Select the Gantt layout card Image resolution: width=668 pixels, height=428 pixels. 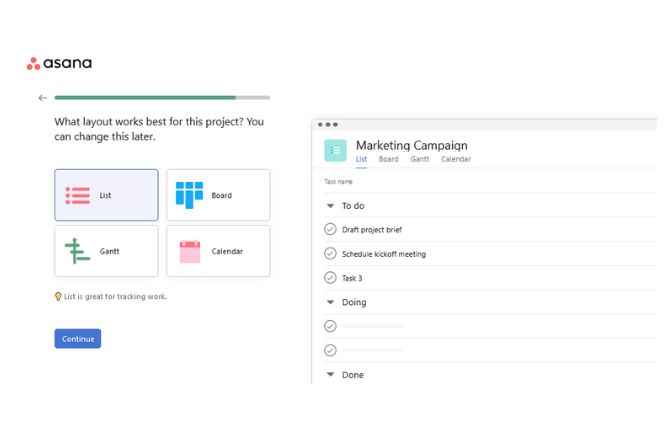(x=107, y=251)
